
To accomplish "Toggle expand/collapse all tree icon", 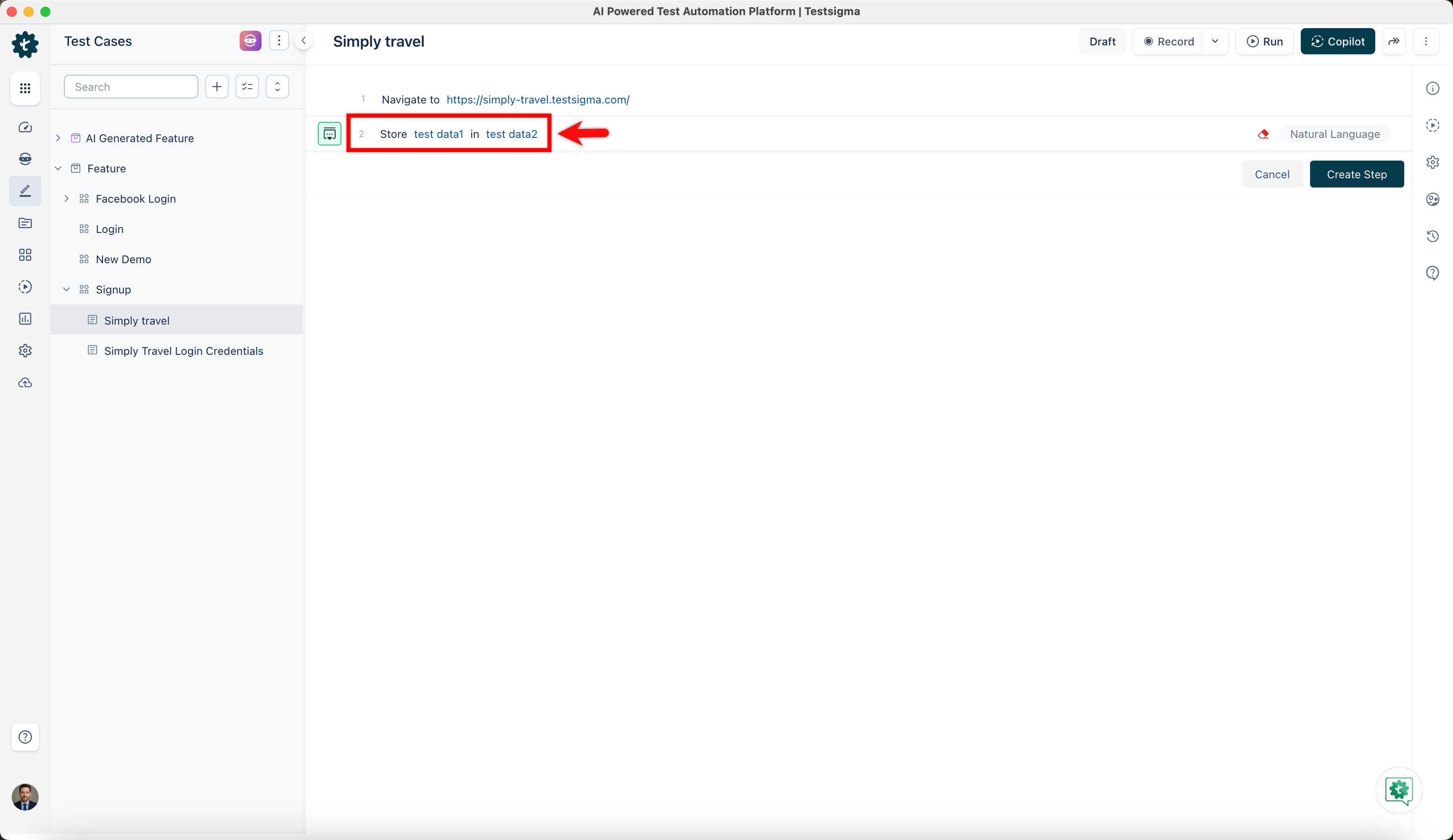I will coord(277,87).
